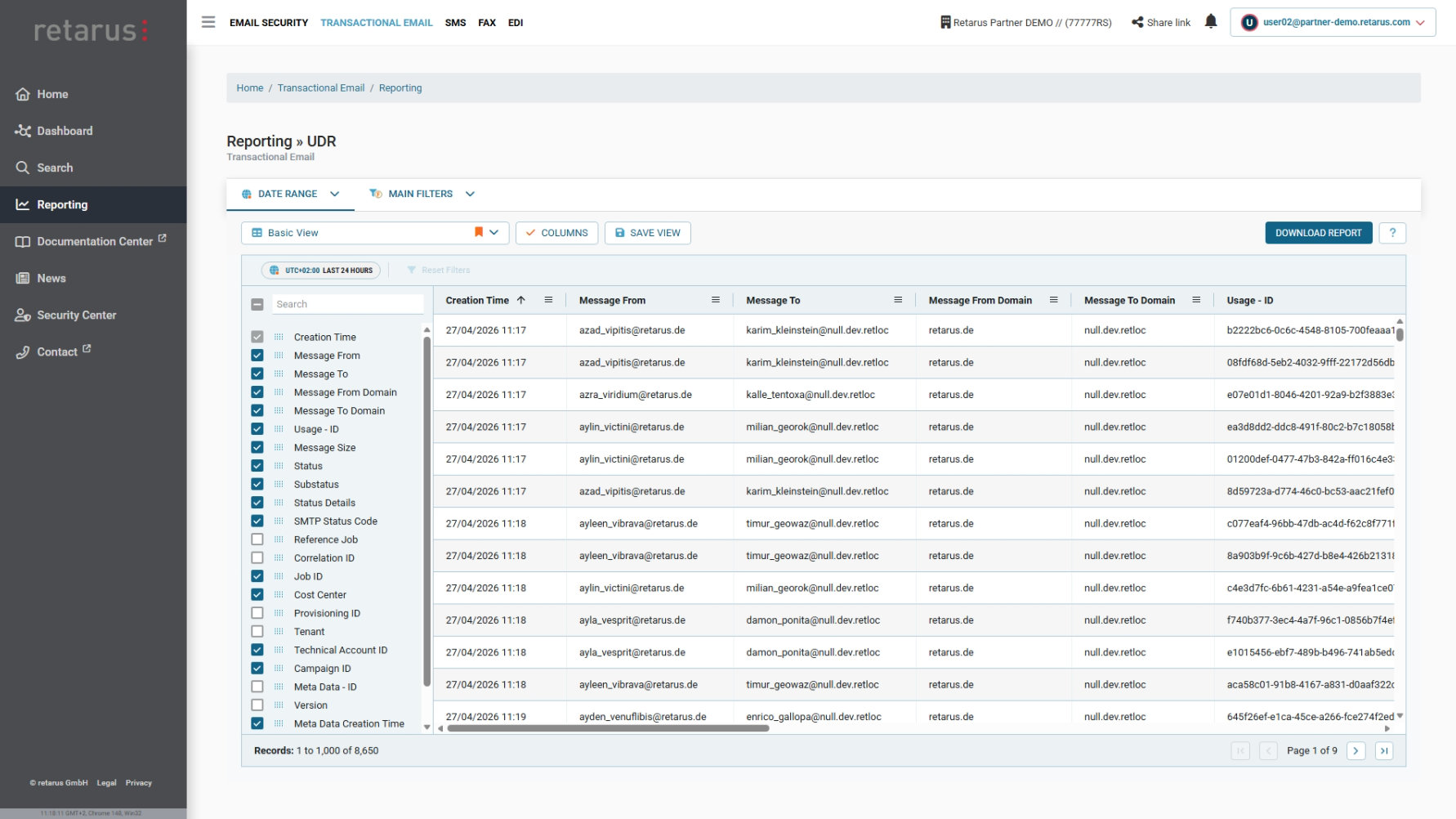Select the Dashboard icon in the sidebar
The height and width of the screenshot is (819, 1456).
pyautogui.click(x=23, y=131)
